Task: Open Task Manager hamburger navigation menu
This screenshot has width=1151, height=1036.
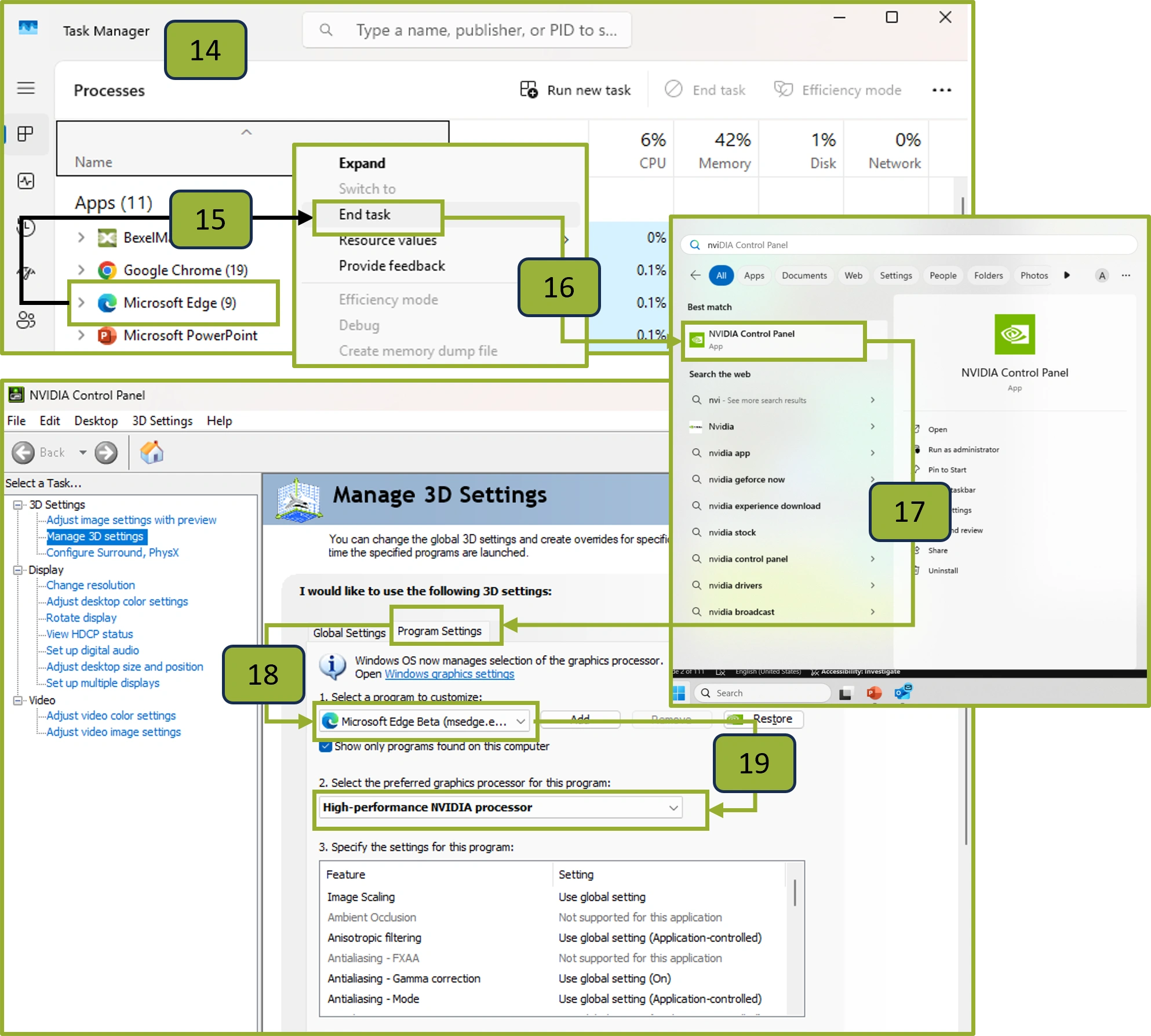Action: (26, 88)
